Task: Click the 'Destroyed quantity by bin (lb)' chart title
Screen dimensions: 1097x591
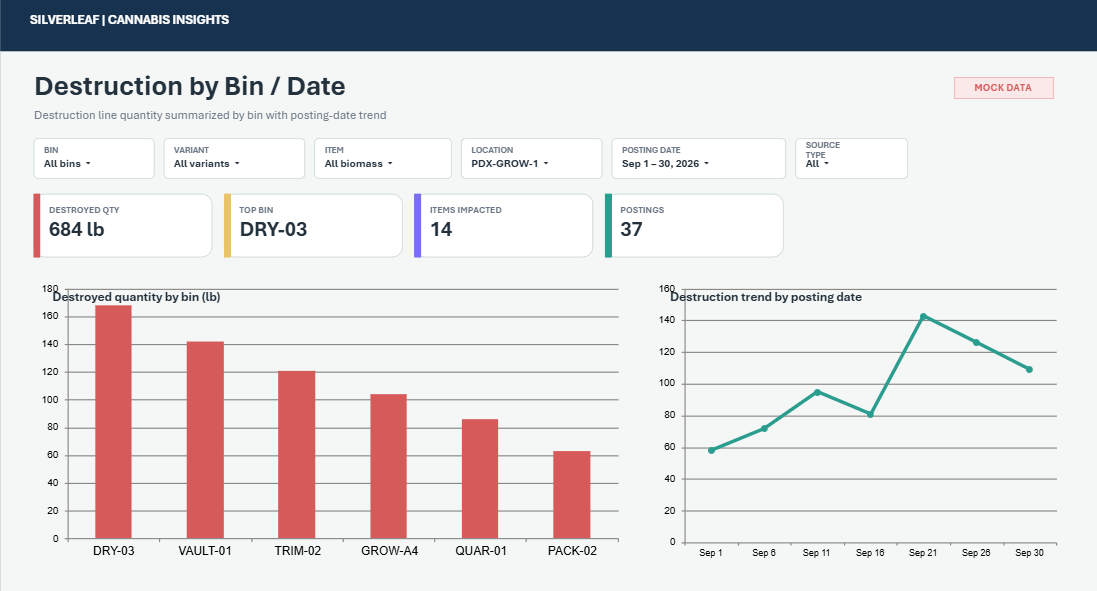Action: coord(136,297)
